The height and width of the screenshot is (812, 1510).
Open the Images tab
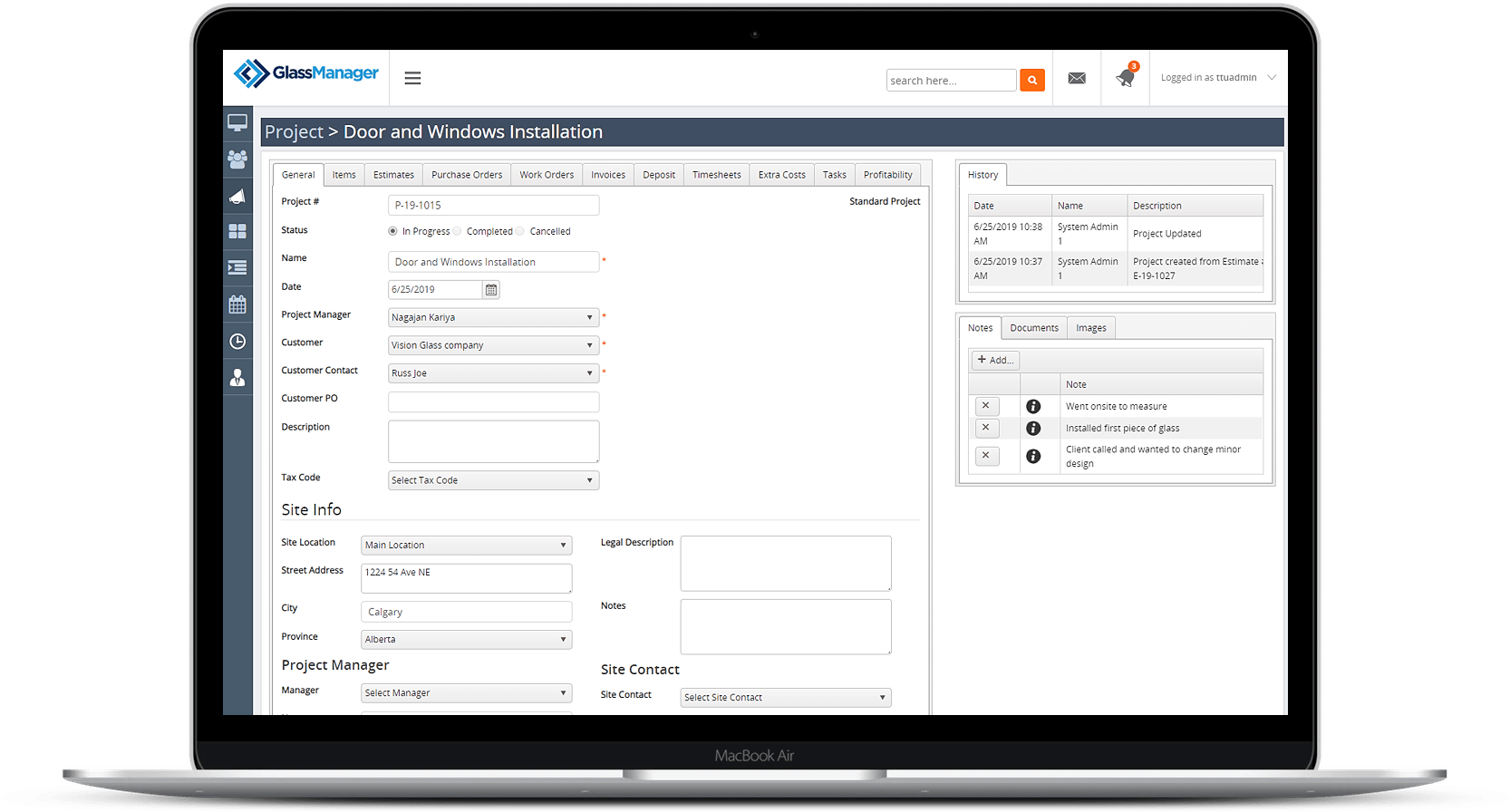(x=1091, y=328)
